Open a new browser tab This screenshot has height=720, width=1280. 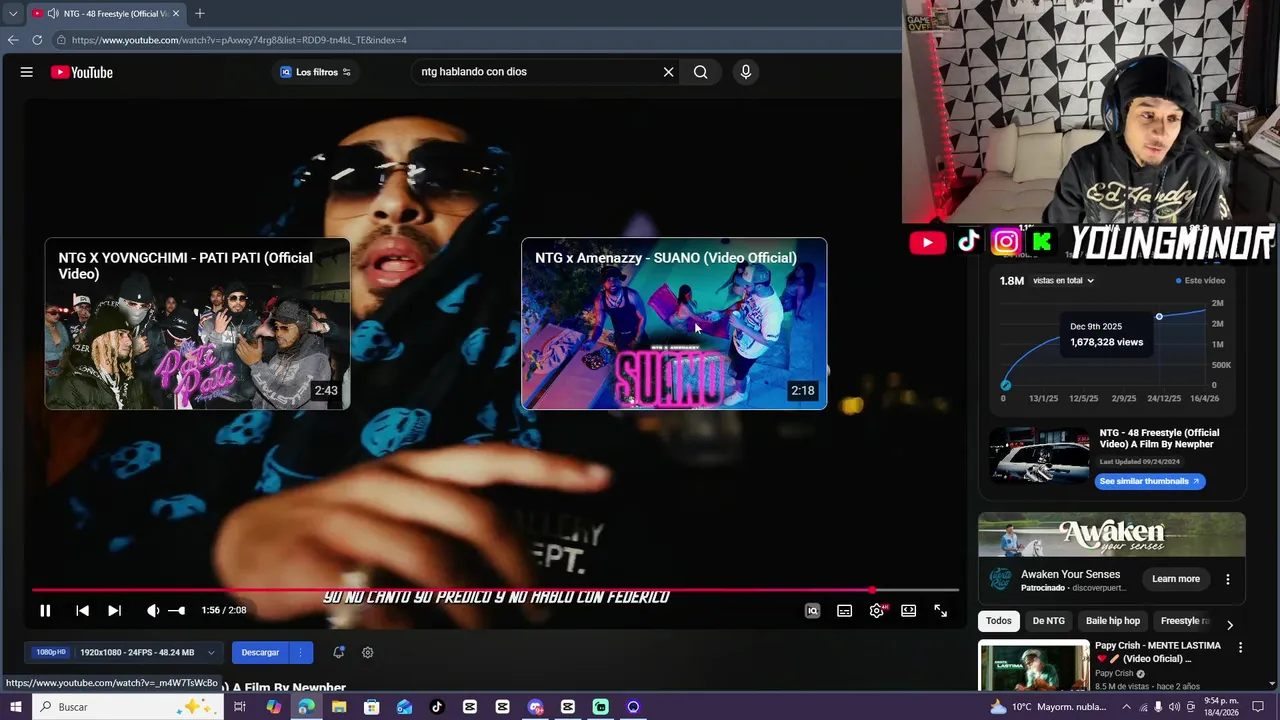pos(200,13)
